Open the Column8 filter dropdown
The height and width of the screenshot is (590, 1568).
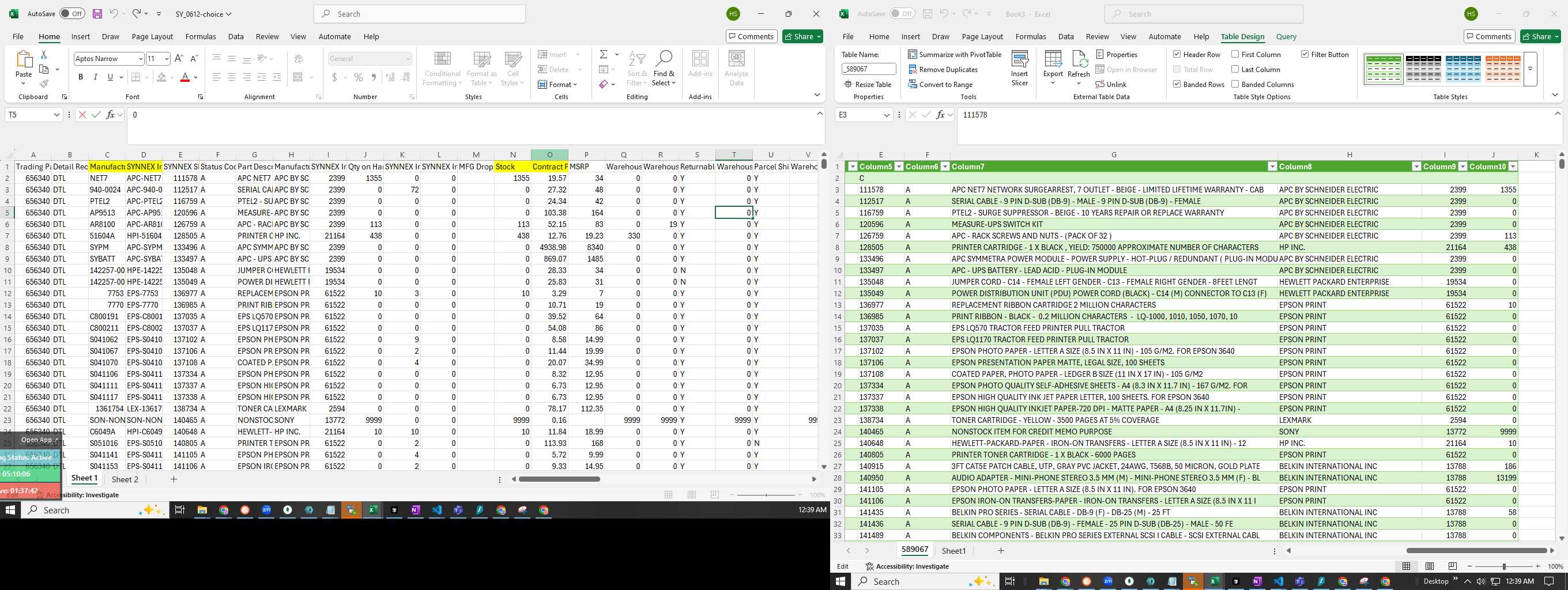point(1416,167)
